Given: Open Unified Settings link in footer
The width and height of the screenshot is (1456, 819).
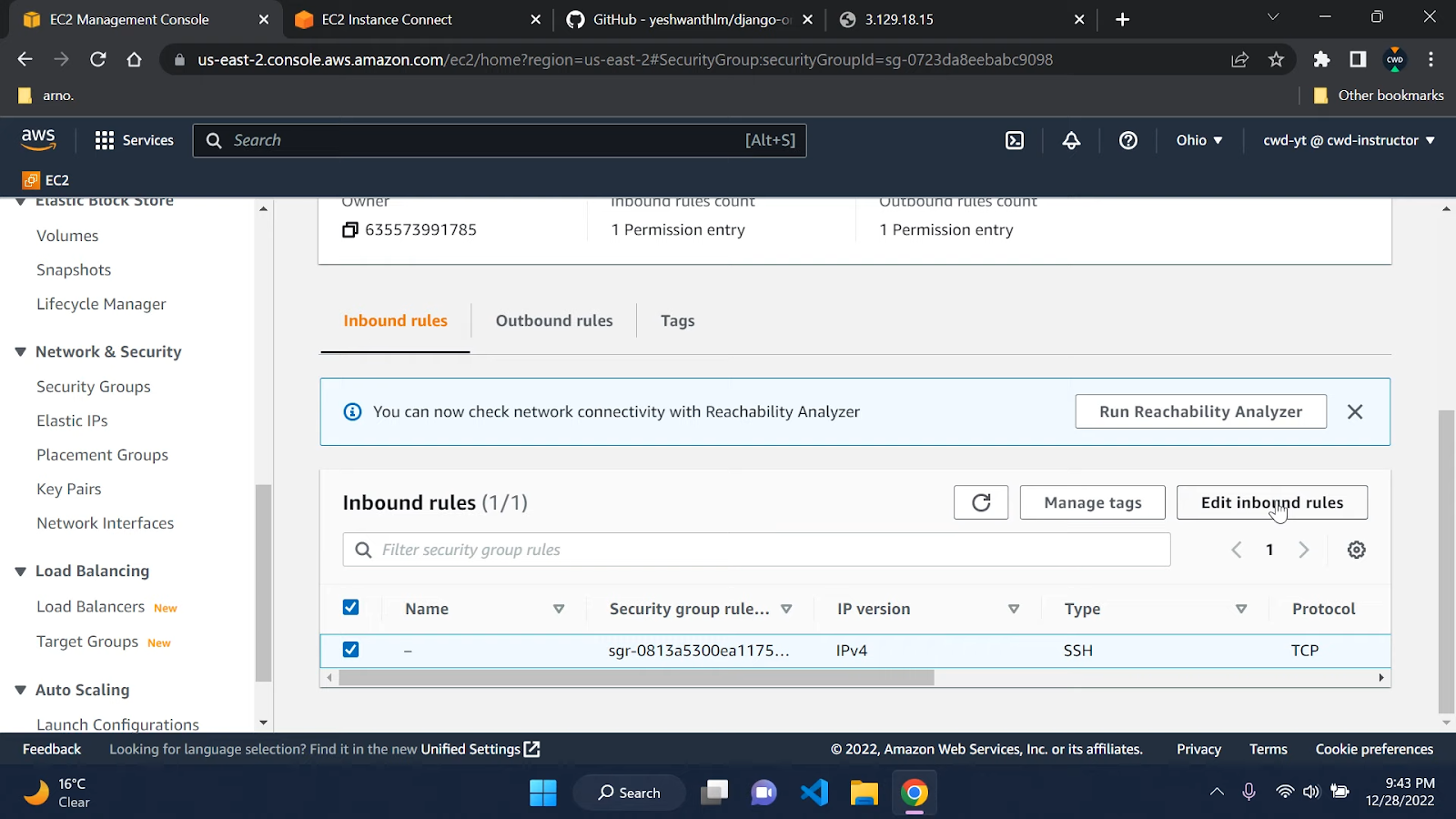Looking at the screenshot, I should (480, 749).
